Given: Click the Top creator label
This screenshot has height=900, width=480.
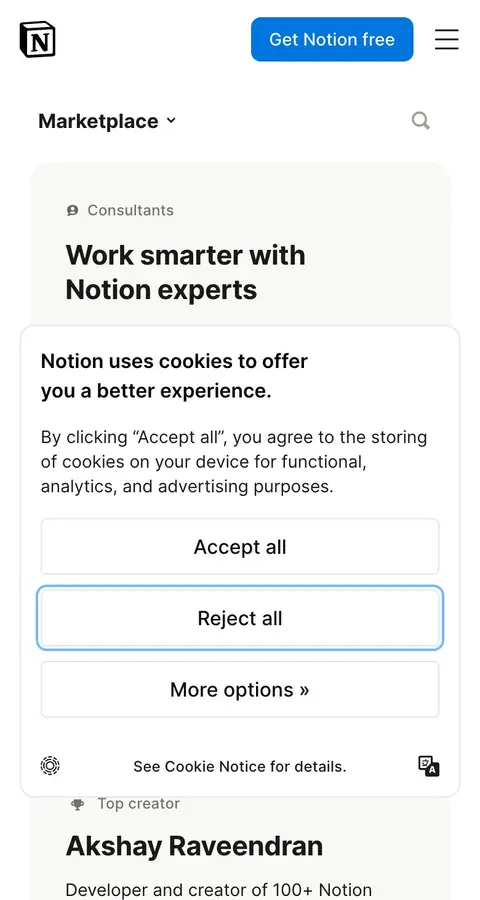Looking at the screenshot, I should (x=138, y=804).
